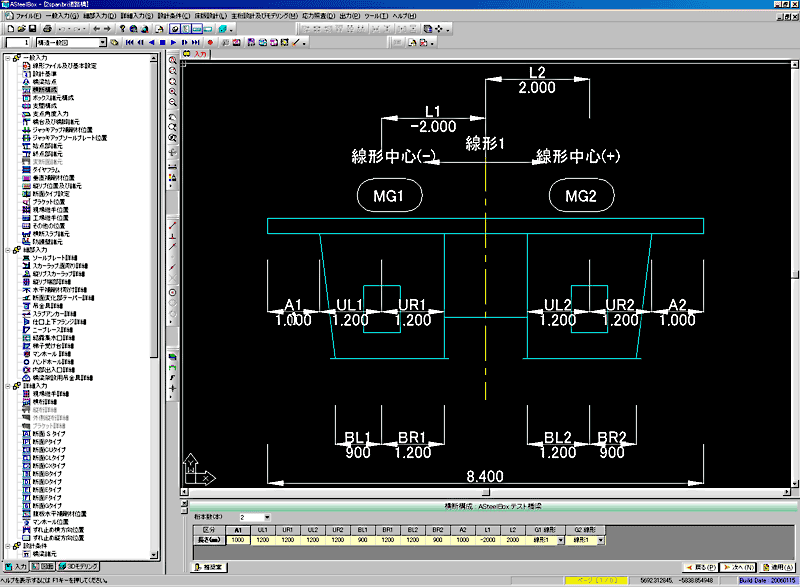
Task: Toggle the fourth view mode button
Action: click(x=208, y=29)
